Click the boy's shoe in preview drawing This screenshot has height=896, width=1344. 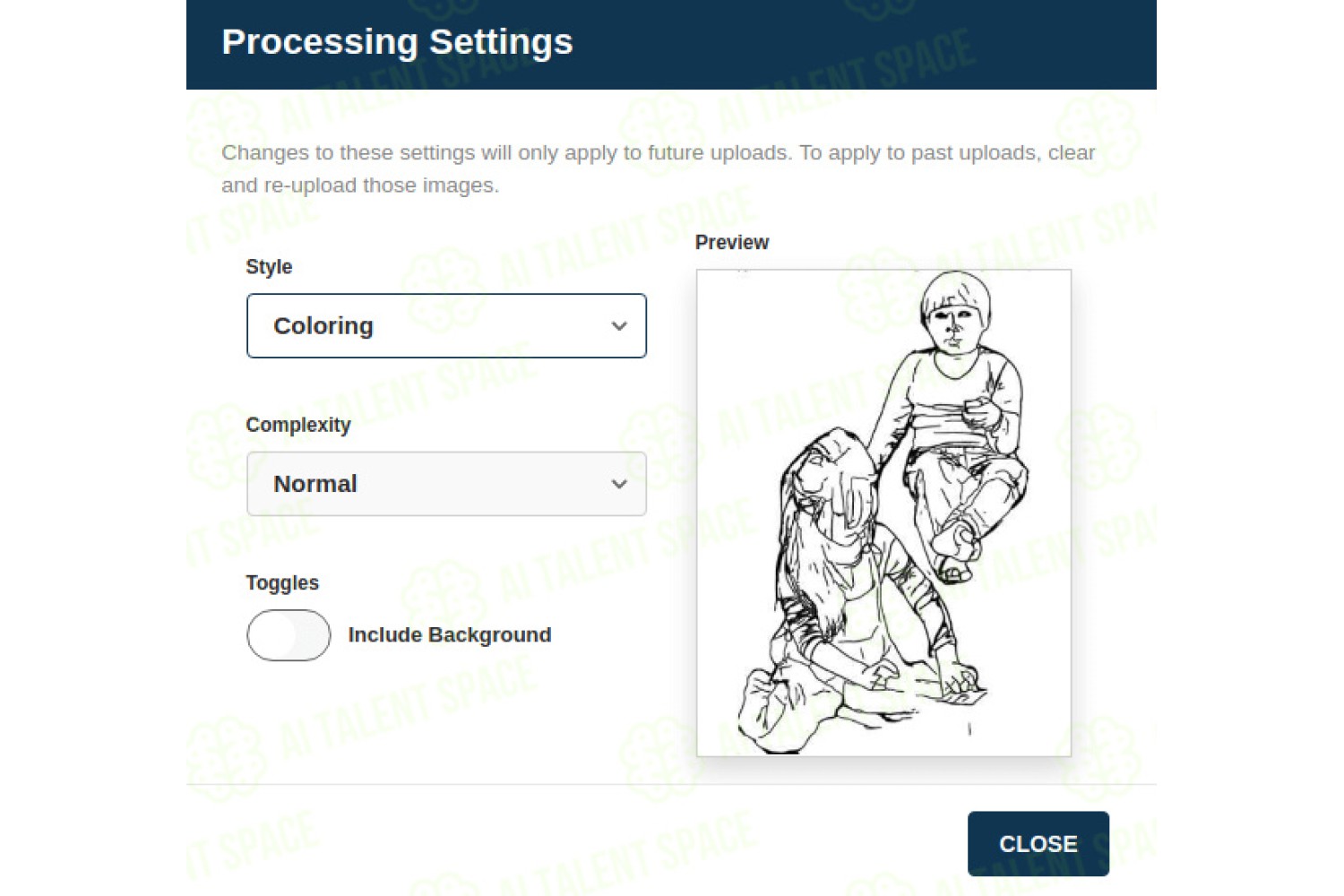click(952, 568)
